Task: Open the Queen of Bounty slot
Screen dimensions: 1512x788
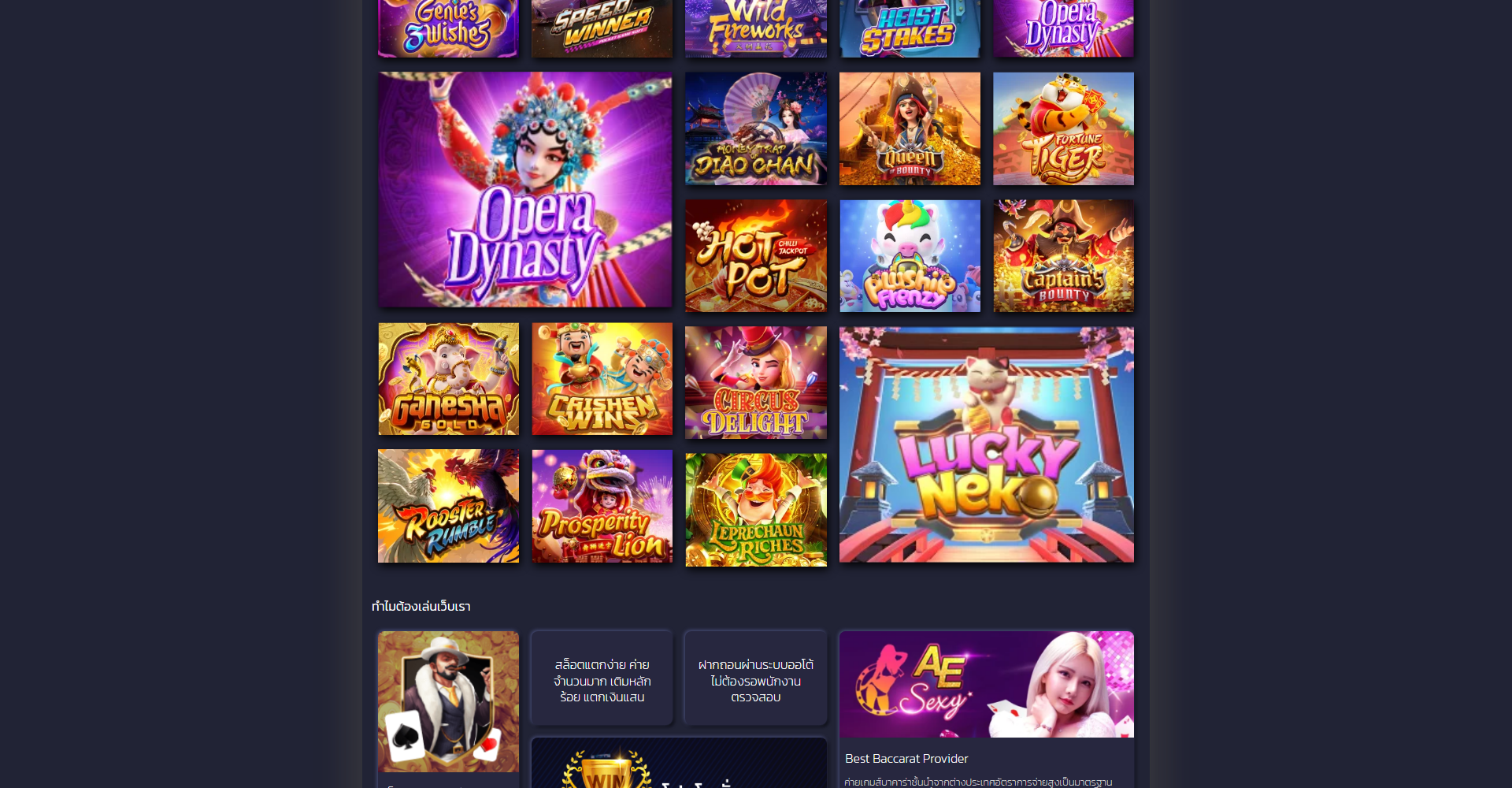Action: pyautogui.click(x=910, y=128)
